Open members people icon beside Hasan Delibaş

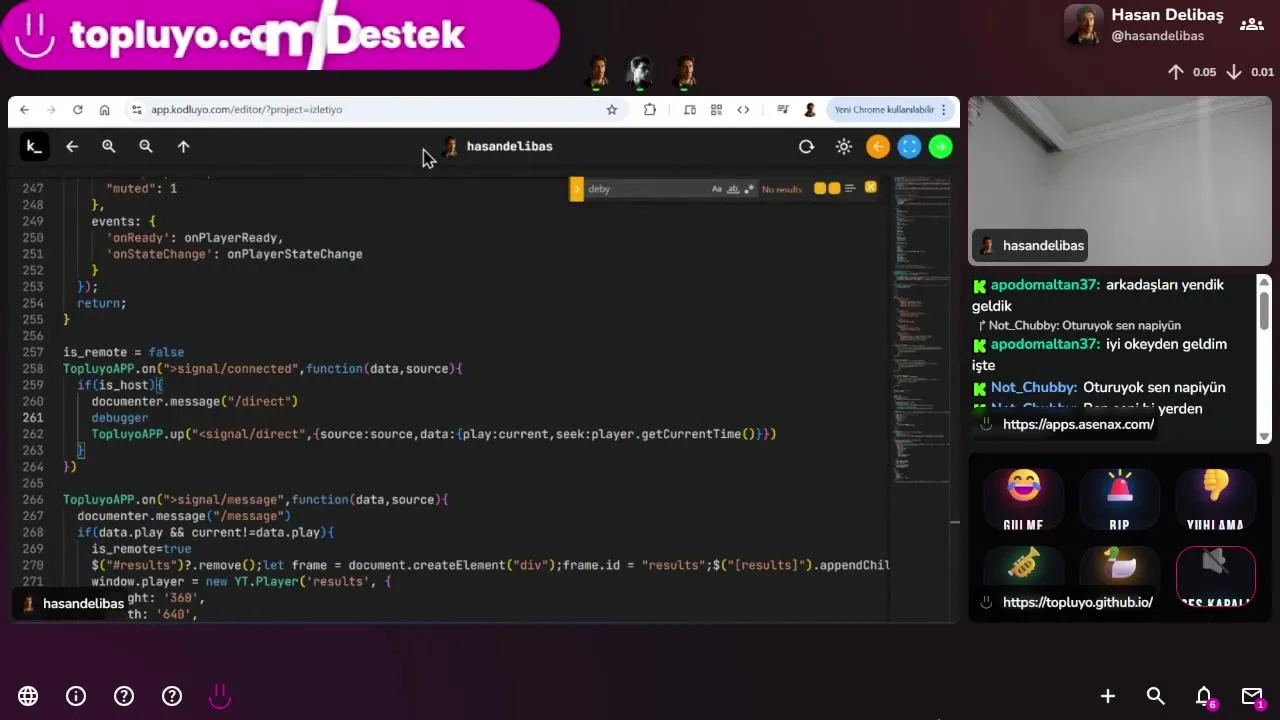(x=1252, y=25)
